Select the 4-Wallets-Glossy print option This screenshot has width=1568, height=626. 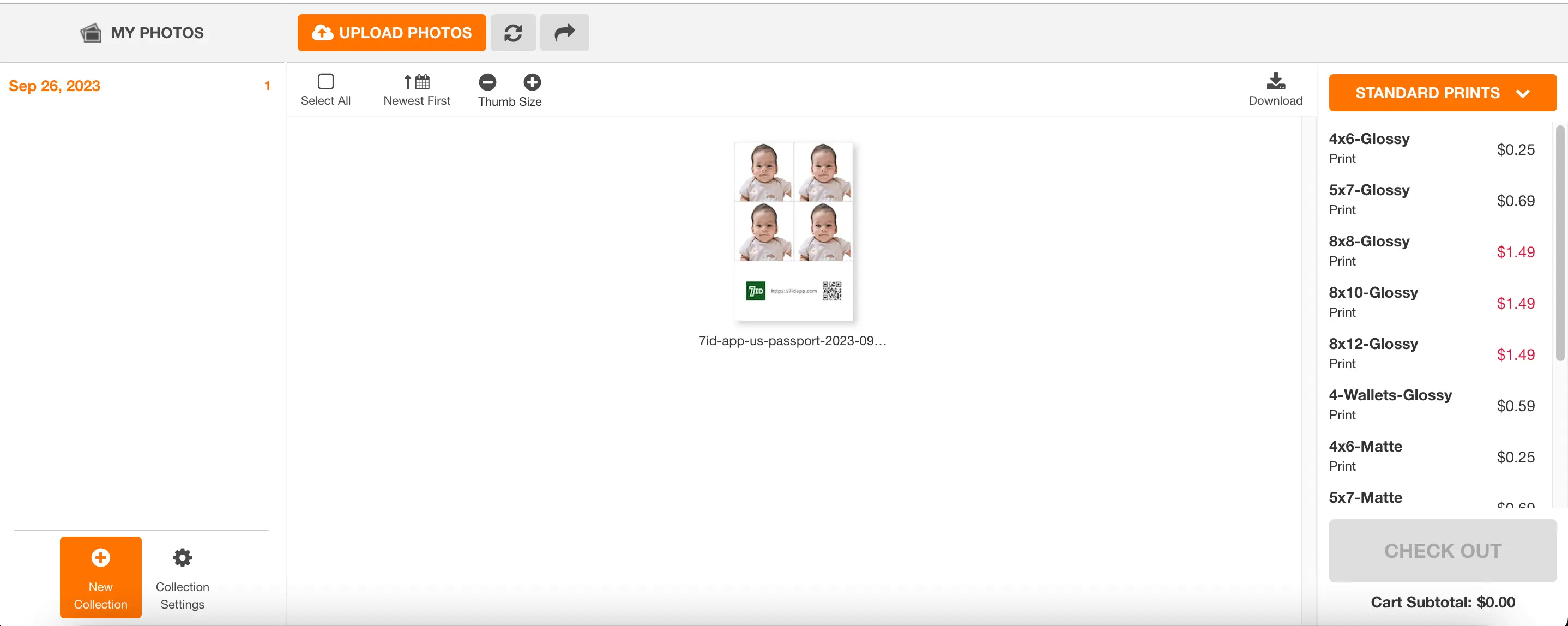click(x=1391, y=404)
